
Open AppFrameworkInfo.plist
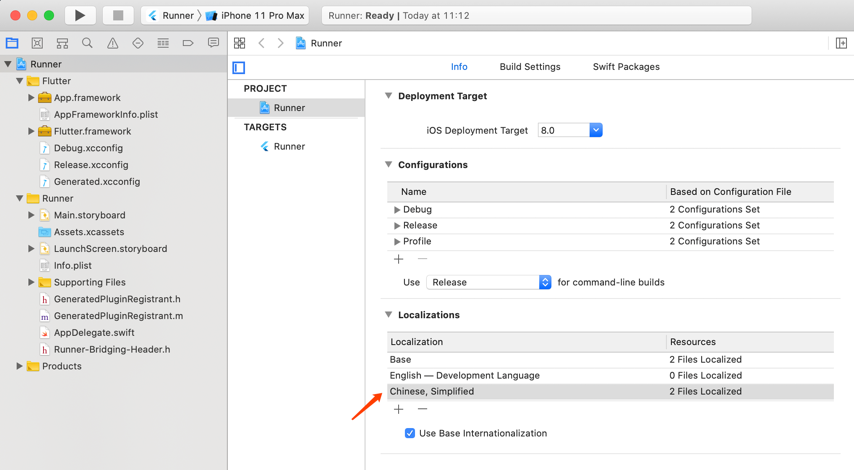pyautogui.click(x=106, y=114)
